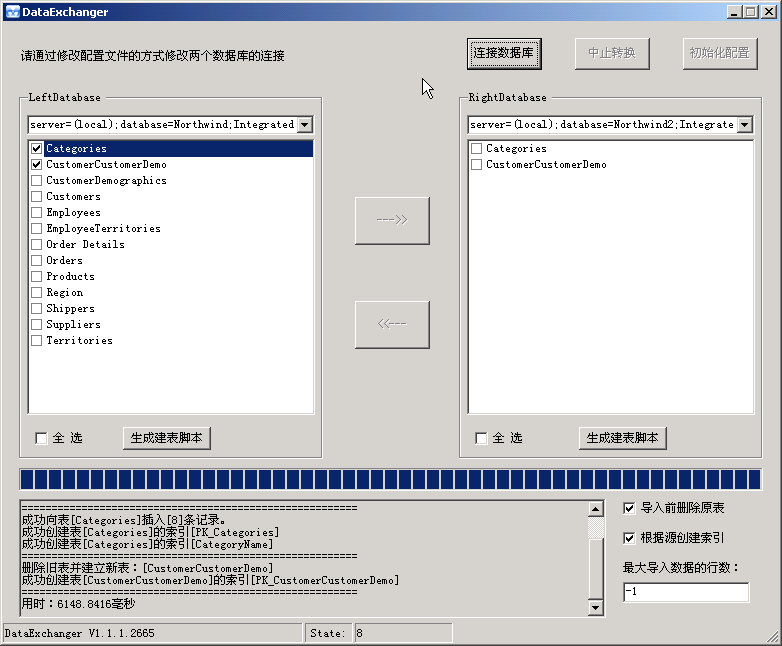Close the DataExchanger window

coord(770,12)
